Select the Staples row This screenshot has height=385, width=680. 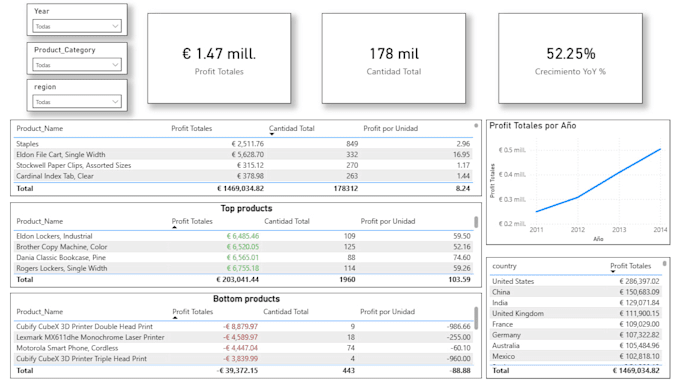point(243,144)
